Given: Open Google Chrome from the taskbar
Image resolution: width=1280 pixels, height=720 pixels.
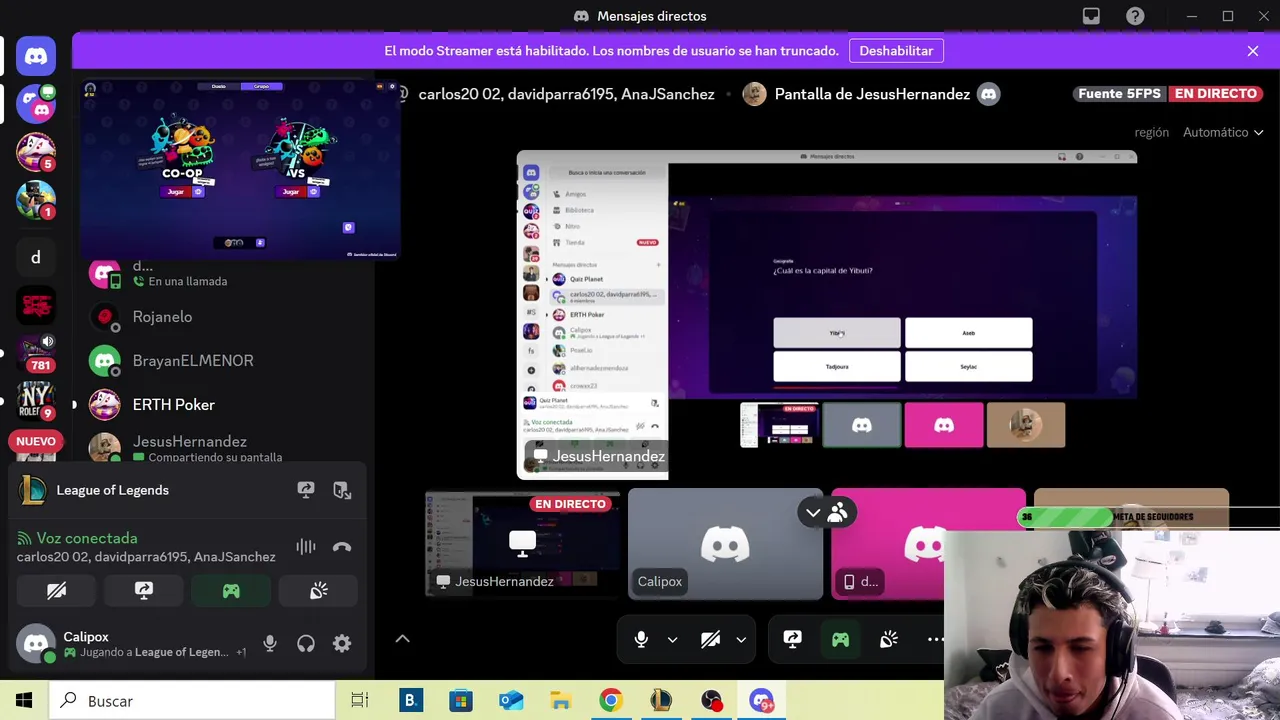Looking at the screenshot, I should (x=610, y=700).
